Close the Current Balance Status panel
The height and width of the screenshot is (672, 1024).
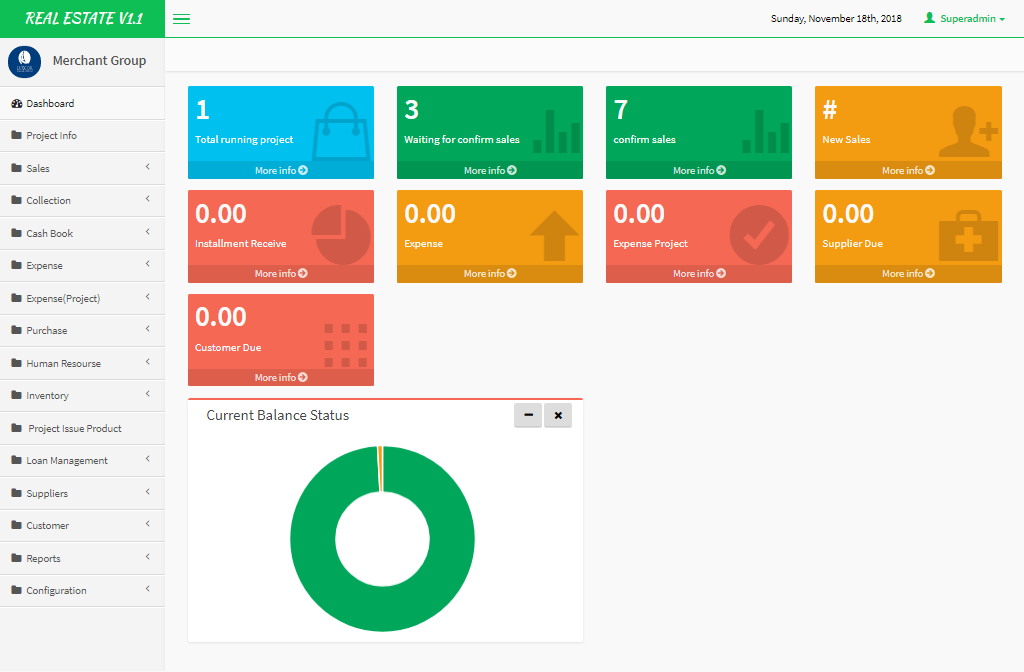point(558,415)
